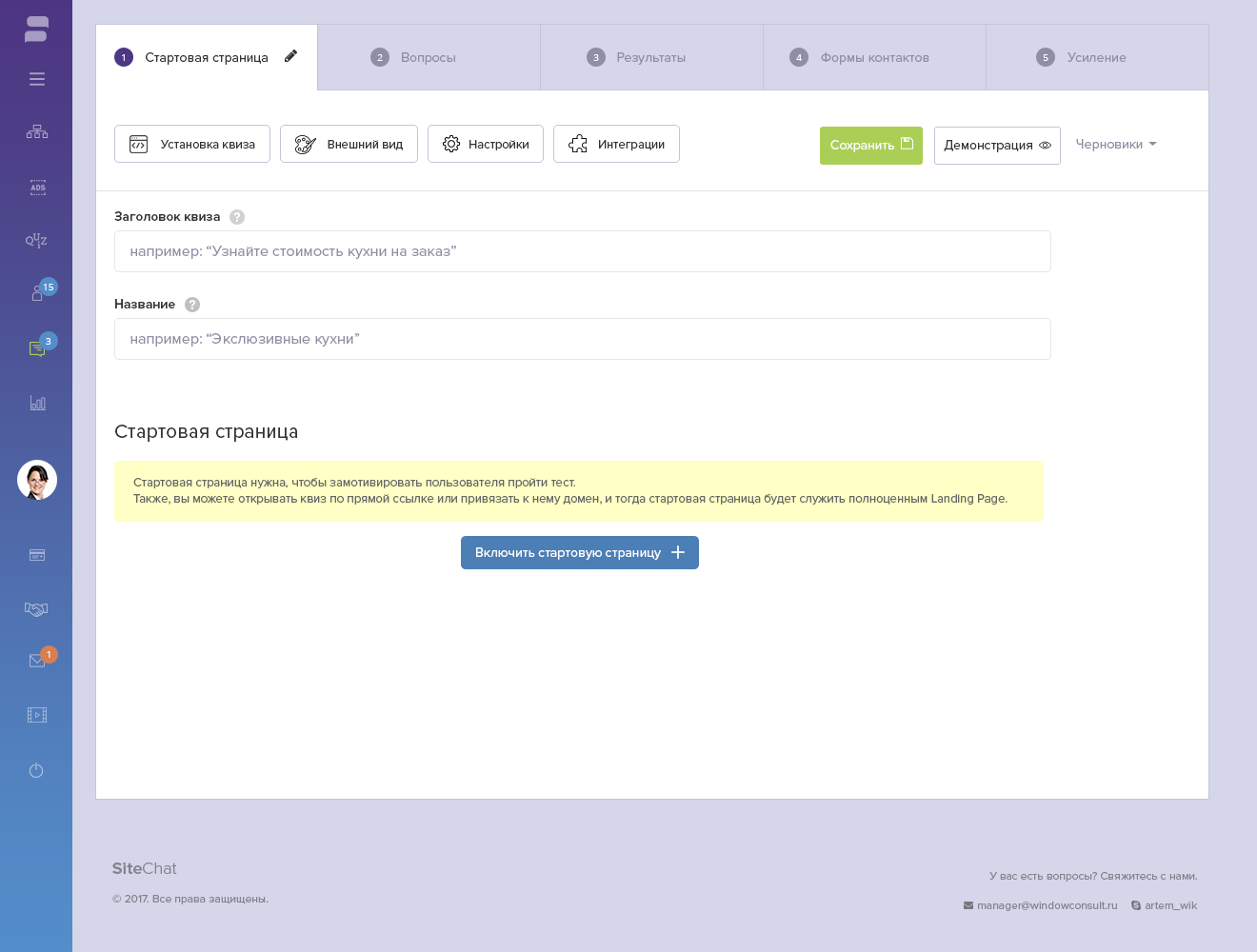Viewport: 1257px width, 952px height.
Task: Click the handshake partners icon in the sidebar
Action: (x=36, y=608)
